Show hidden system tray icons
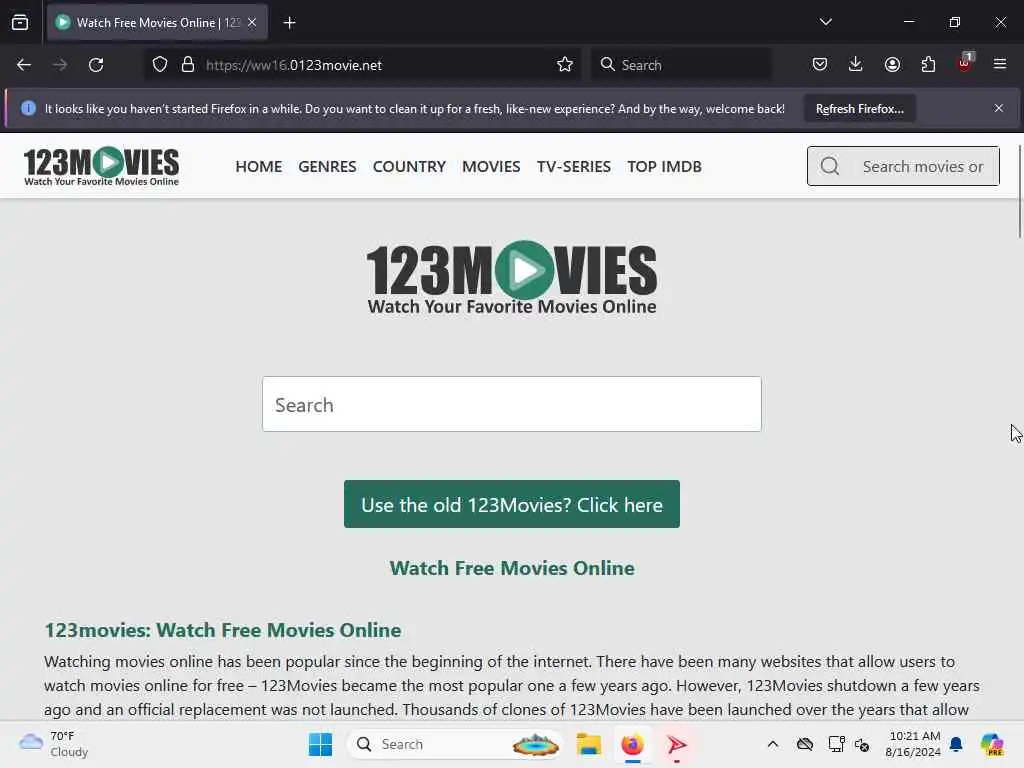The image size is (1024, 768). click(773, 744)
